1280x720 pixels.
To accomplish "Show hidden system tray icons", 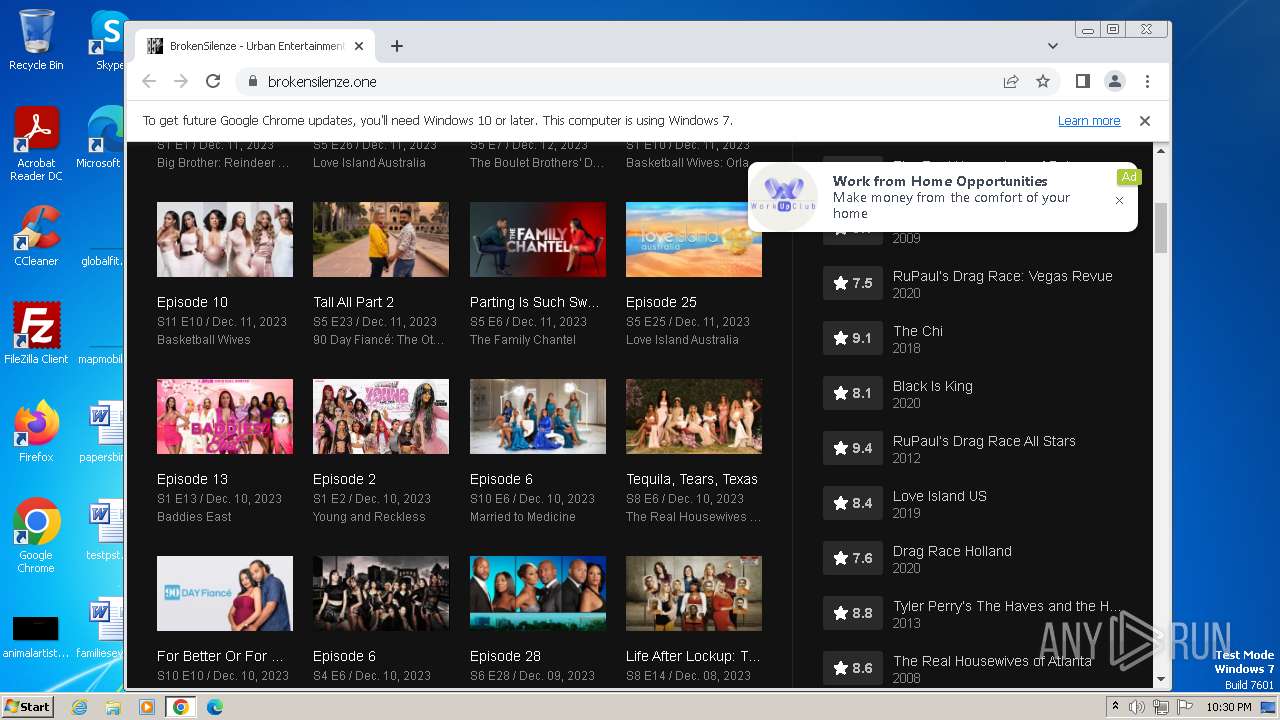I will [1116, 707].
